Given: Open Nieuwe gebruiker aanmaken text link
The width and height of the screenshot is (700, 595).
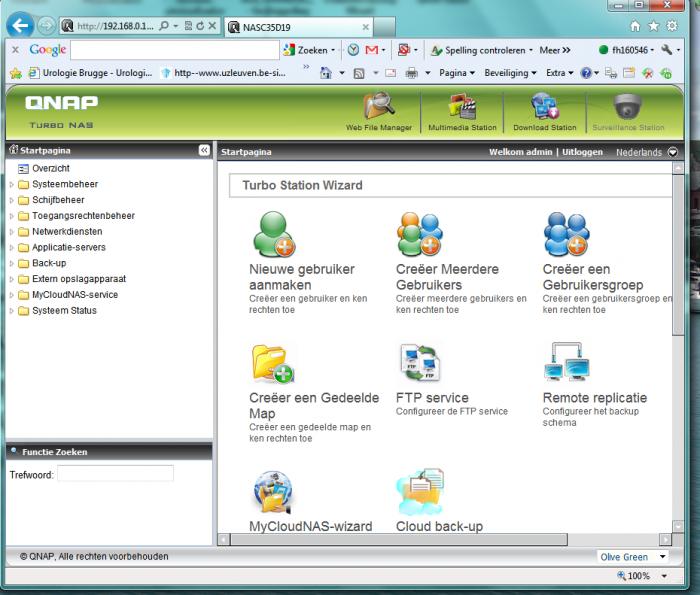Looking at the screenshot, I should 302,277.
